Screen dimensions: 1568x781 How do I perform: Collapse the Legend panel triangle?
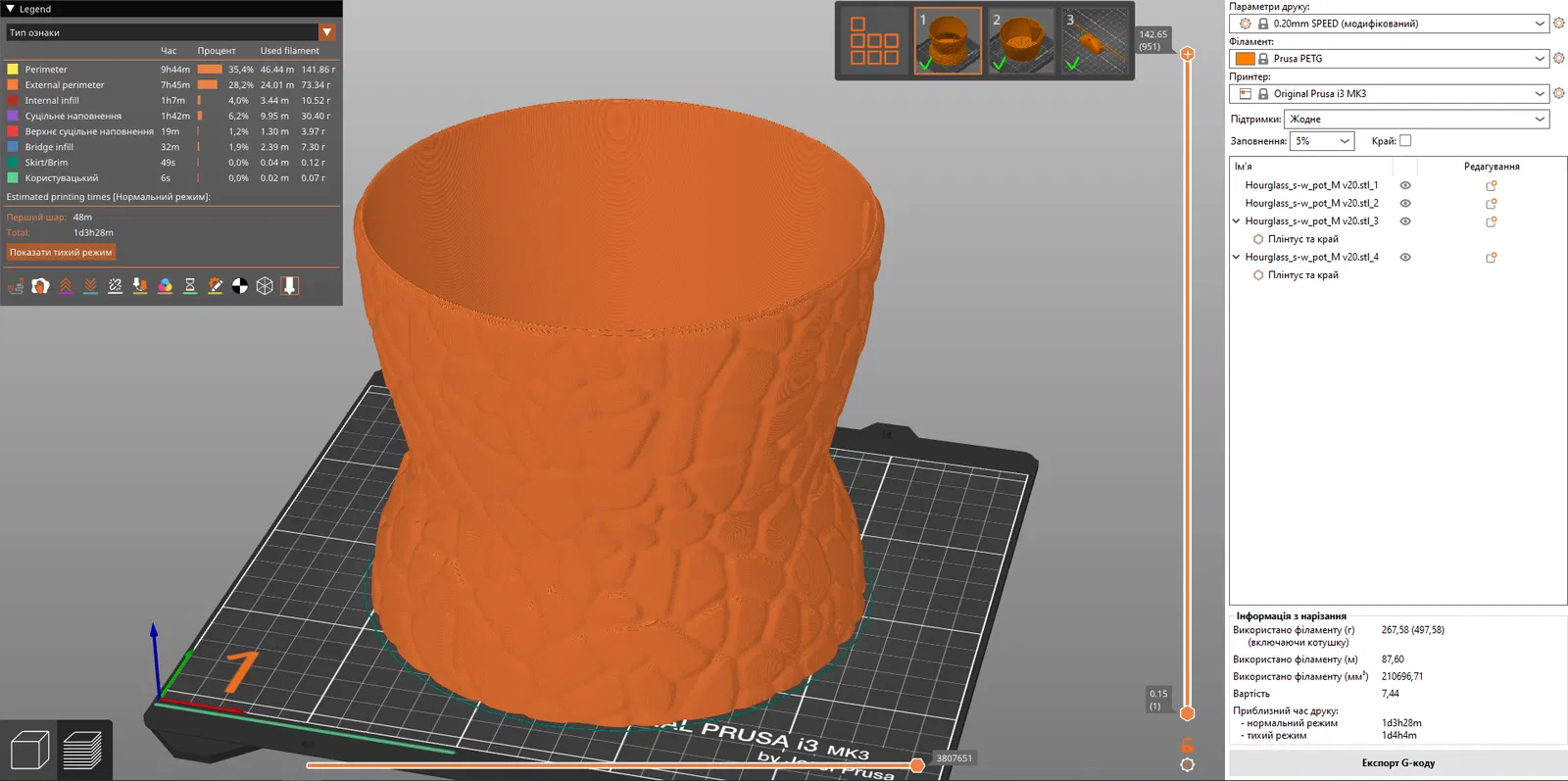(x=10, y=9)
